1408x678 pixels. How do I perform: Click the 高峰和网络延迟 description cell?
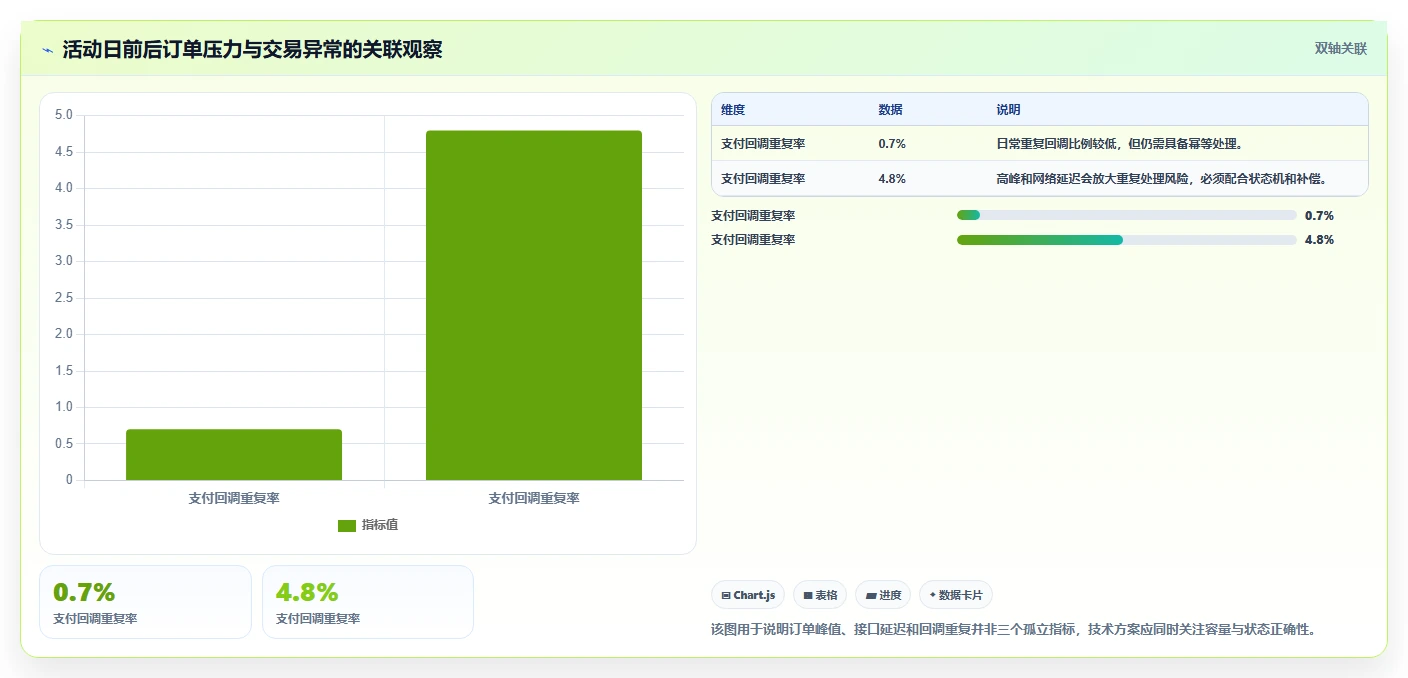(x=1162, y=179)
